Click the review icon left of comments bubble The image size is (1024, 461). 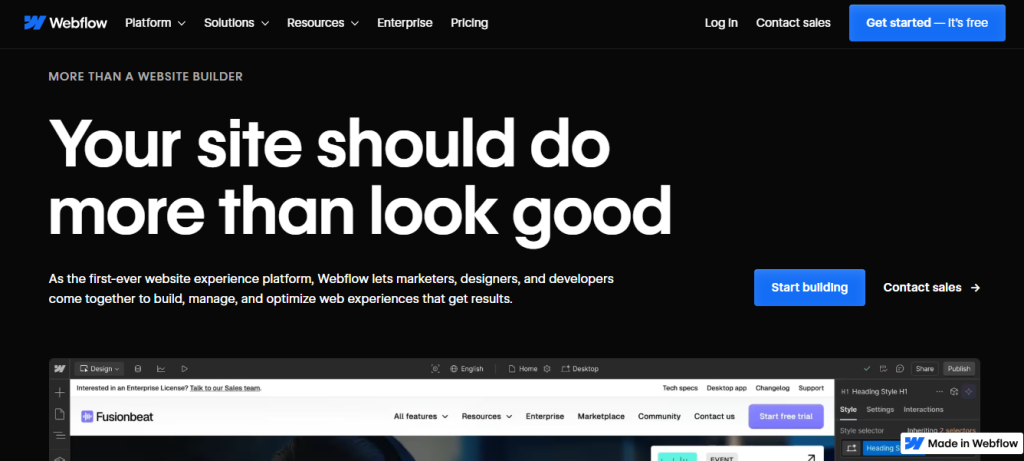pos(884,369)
